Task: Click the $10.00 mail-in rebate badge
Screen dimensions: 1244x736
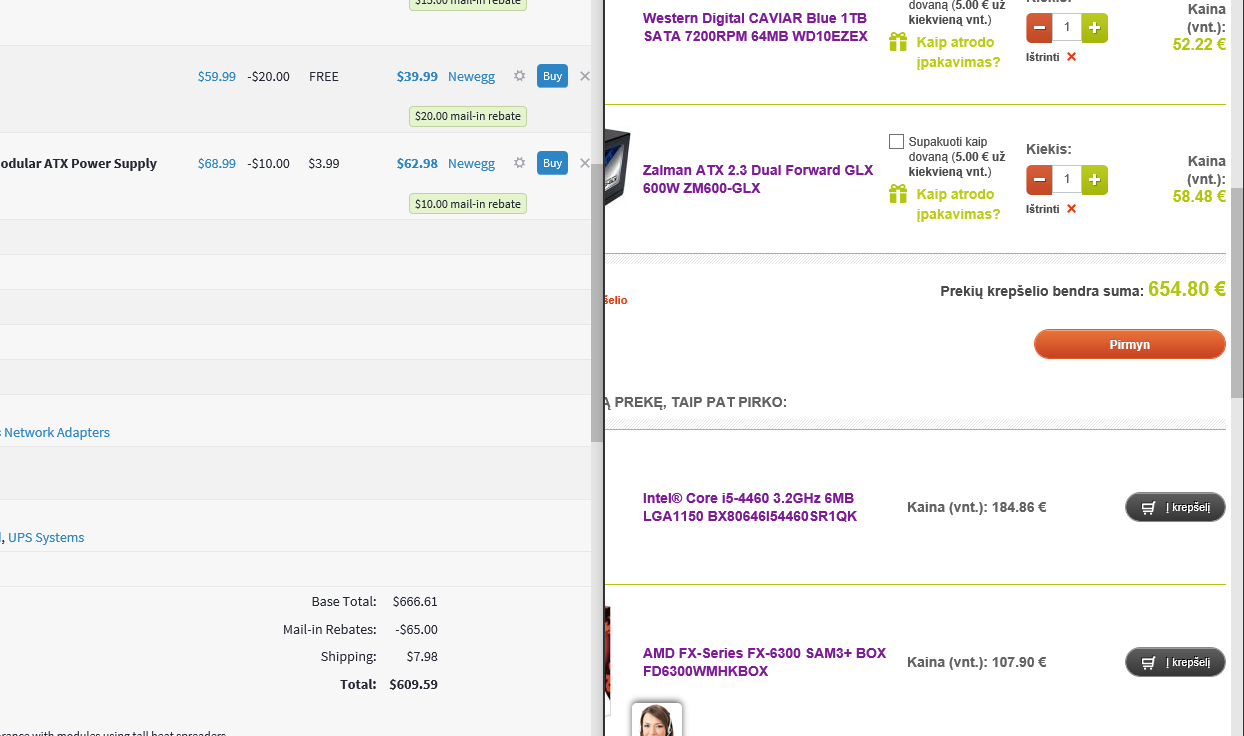Action: click(x=468, y=204)
